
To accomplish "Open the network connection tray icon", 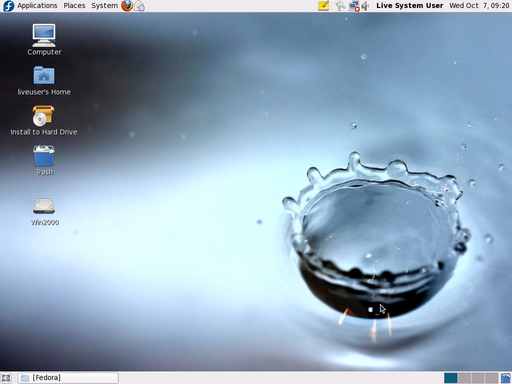I will (x=353, y=6).
